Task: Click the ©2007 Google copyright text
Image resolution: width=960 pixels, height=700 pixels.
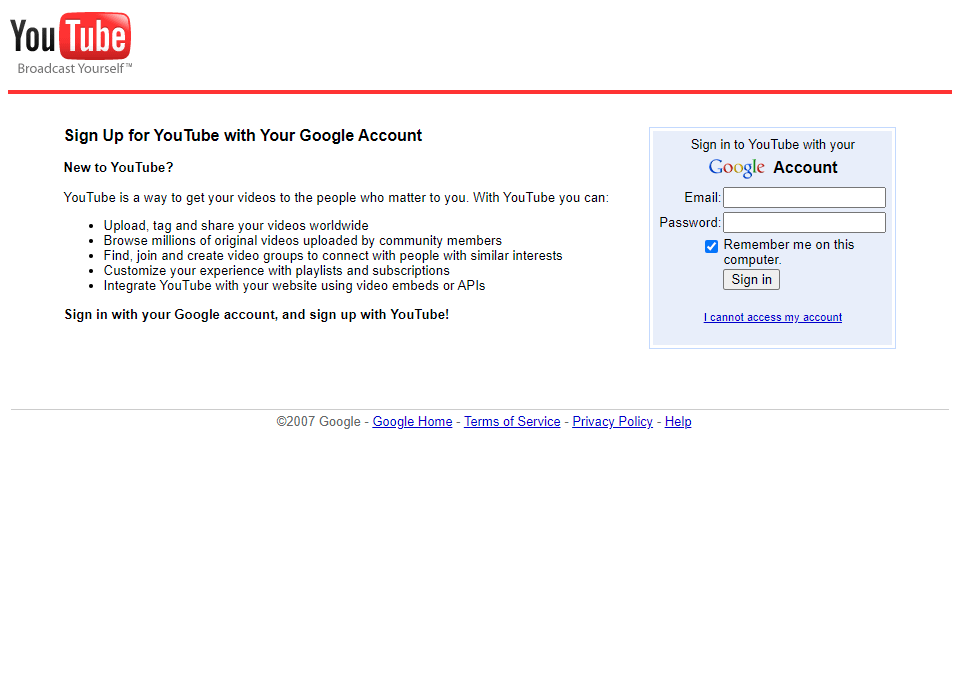Action: click(318, 421)
